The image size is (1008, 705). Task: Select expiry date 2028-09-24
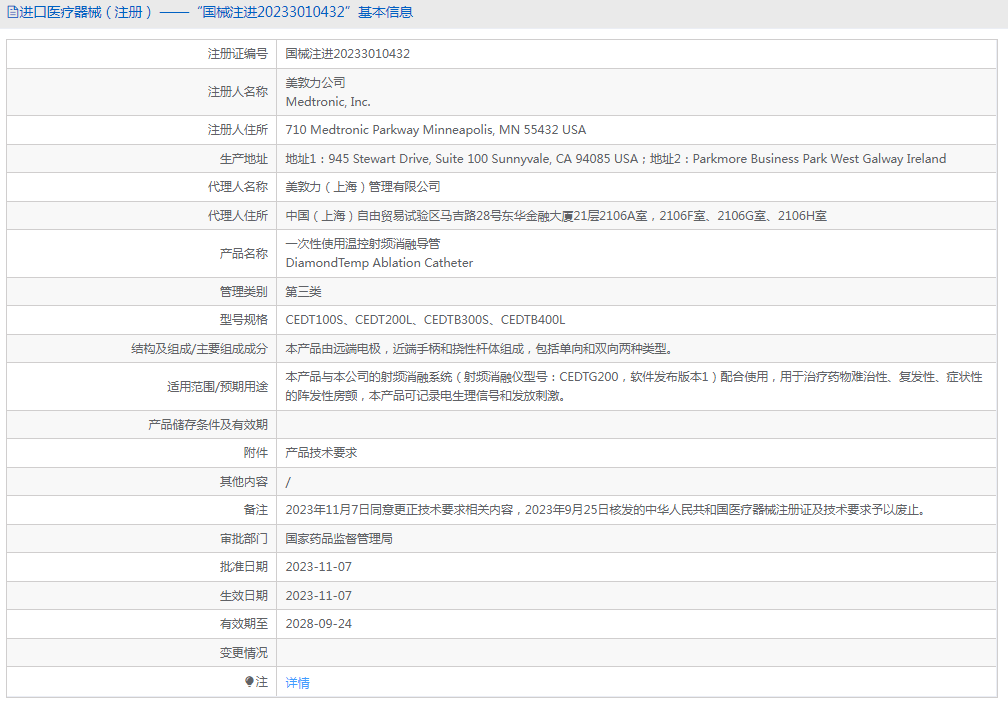tap(318, 624)
